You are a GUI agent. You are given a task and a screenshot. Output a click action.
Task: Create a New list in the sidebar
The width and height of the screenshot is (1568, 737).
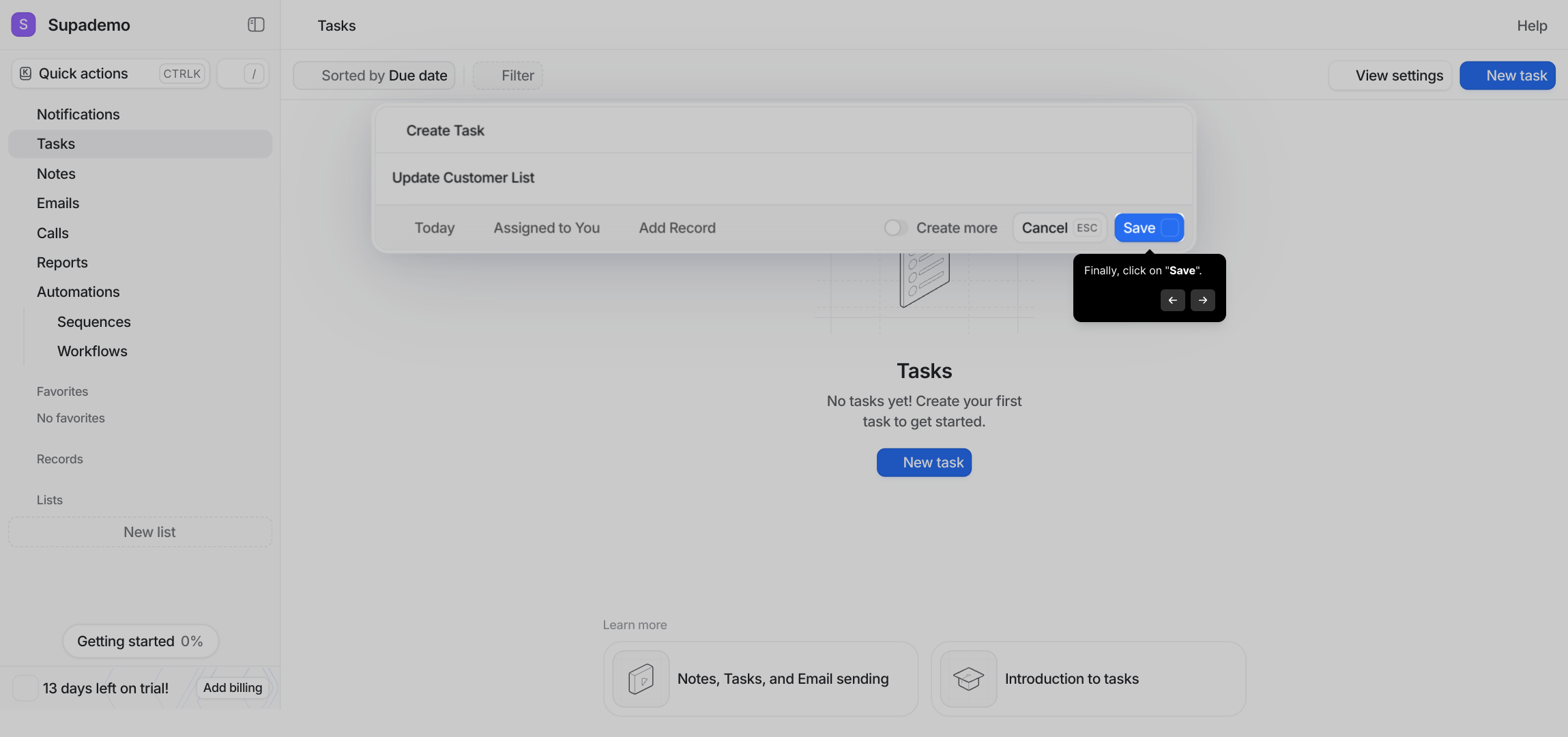pos(140,532)
